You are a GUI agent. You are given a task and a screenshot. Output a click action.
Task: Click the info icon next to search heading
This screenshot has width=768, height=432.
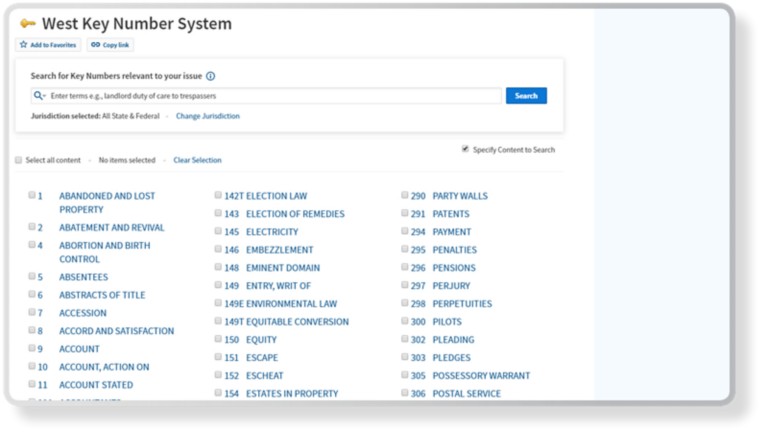211,76
